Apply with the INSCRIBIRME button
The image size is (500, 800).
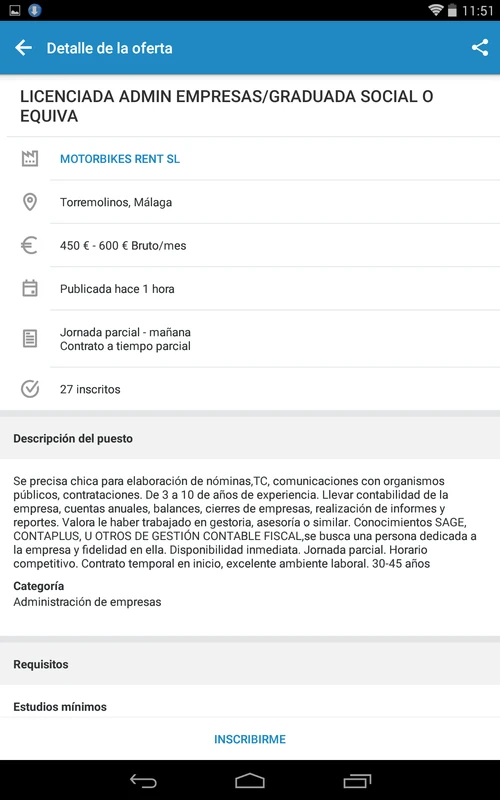click(250, 739)
